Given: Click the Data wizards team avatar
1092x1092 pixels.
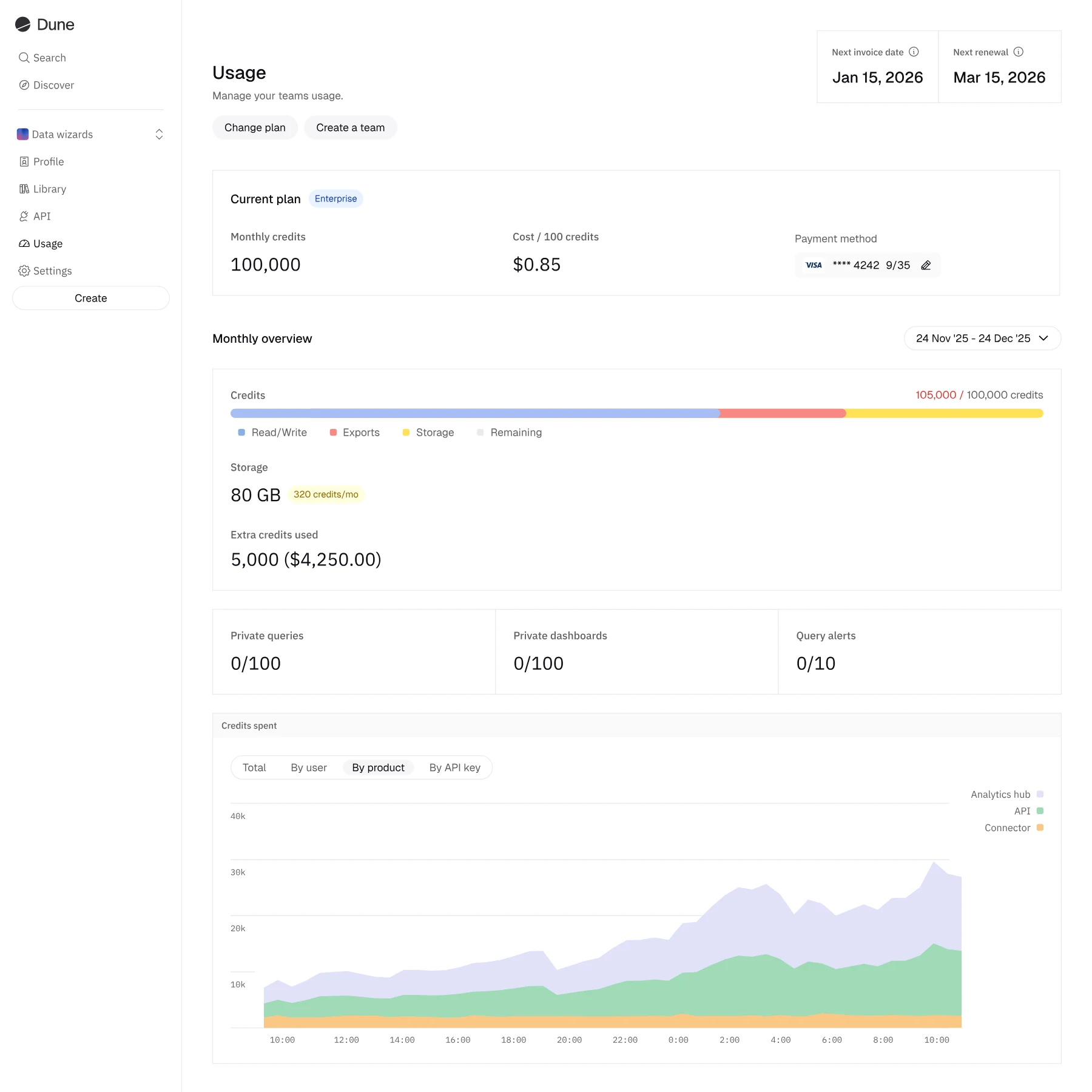Looking at the screenshot, I should tap(22, 134).
